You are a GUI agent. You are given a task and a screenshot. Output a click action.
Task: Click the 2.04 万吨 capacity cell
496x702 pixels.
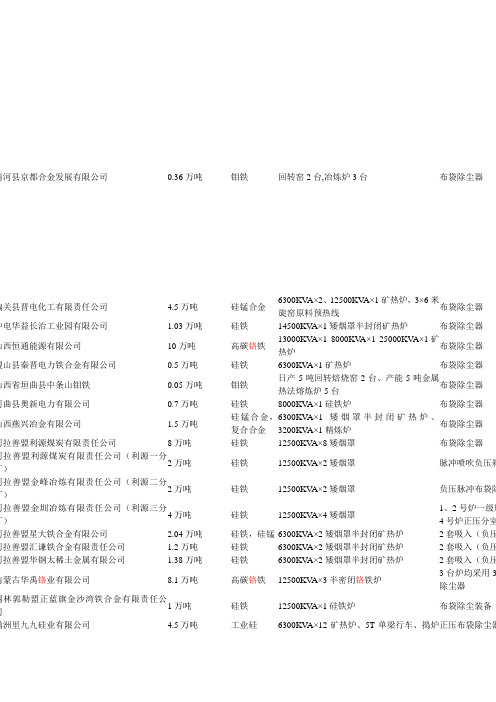[x=184, y=534]
